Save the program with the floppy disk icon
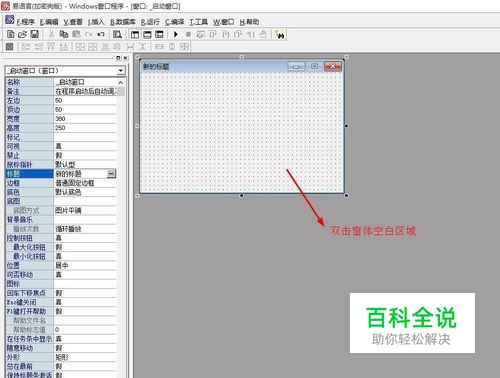This screenshot has height=378, width=500. coord(35,34)
